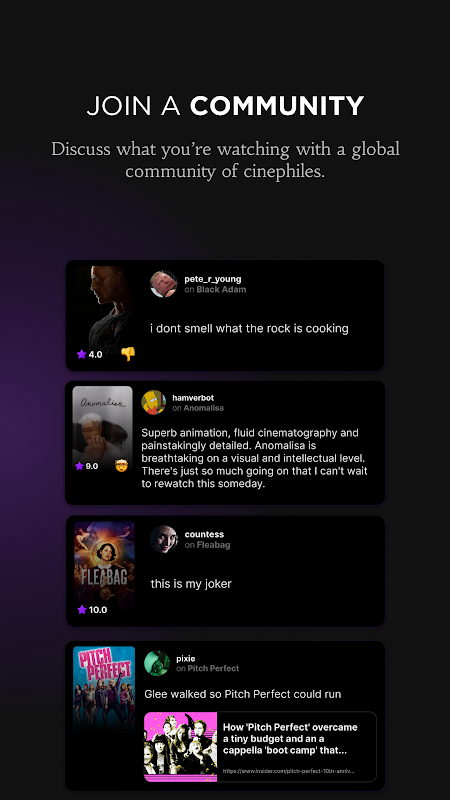The width and height of the screenshot is (450, 800).
Task: Tap pete_r_young's profile avatar
Action: tap(163, 284)
